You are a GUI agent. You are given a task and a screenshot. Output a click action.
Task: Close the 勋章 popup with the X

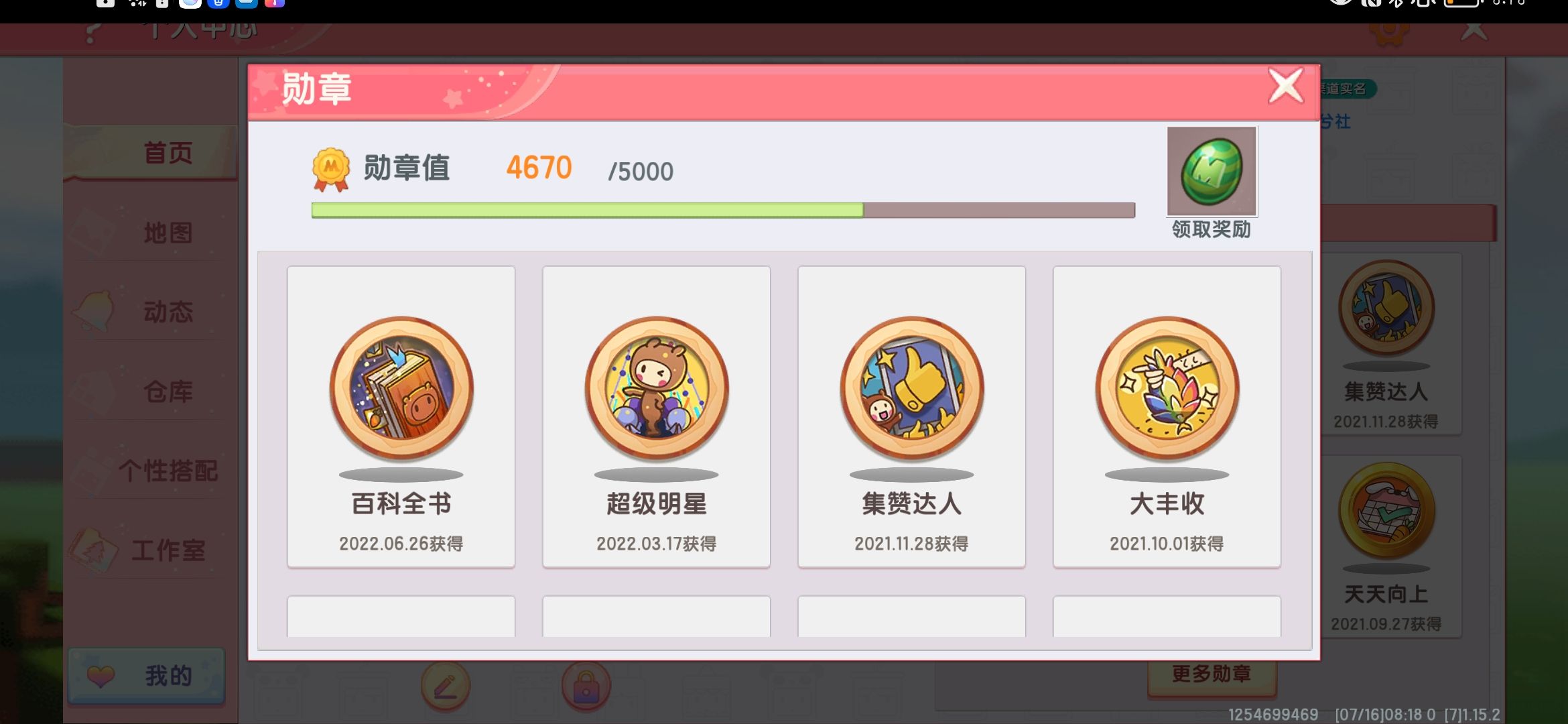(1286, 86)
